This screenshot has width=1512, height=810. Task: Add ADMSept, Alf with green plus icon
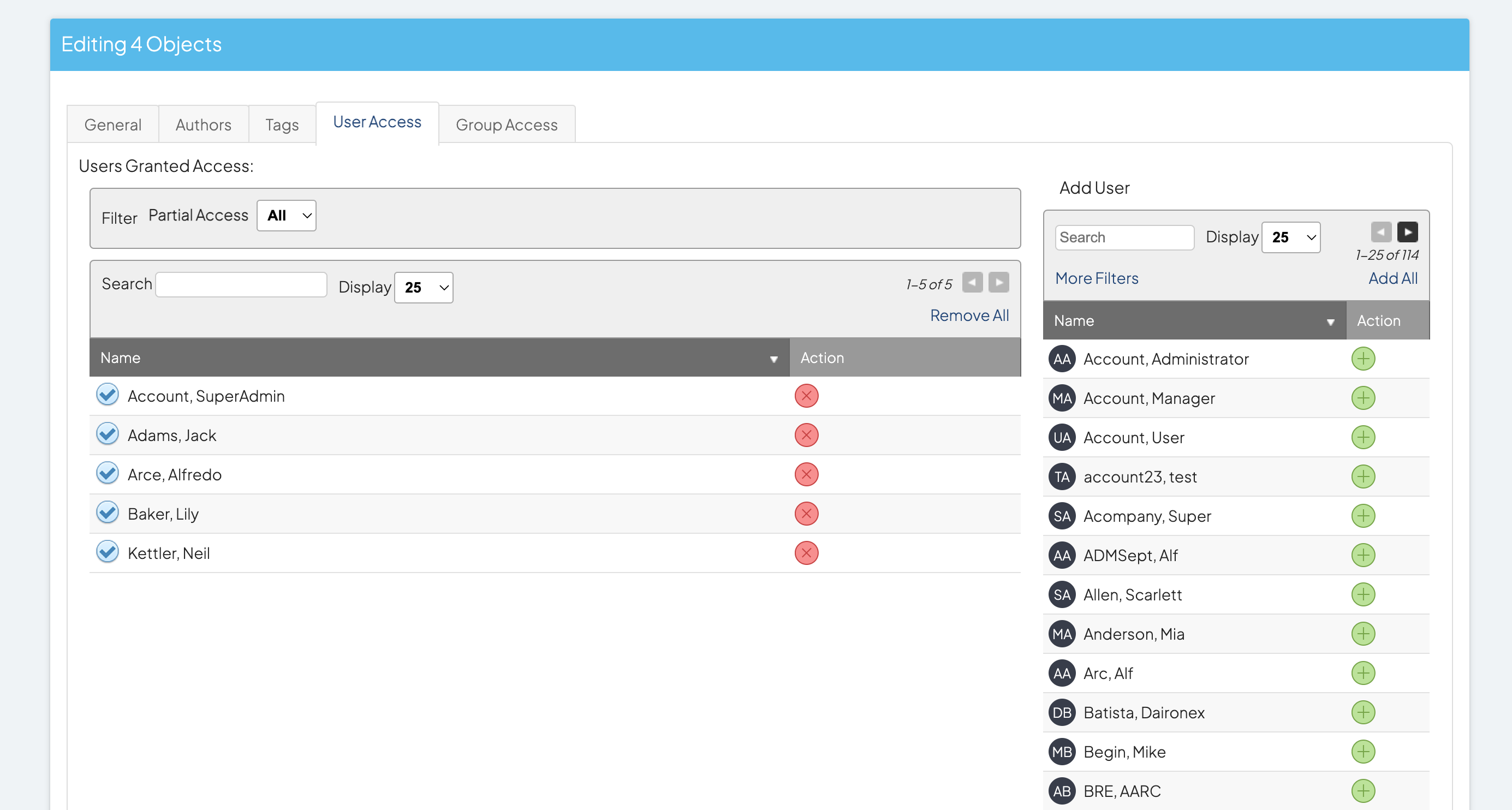[x=1363, y=555]
